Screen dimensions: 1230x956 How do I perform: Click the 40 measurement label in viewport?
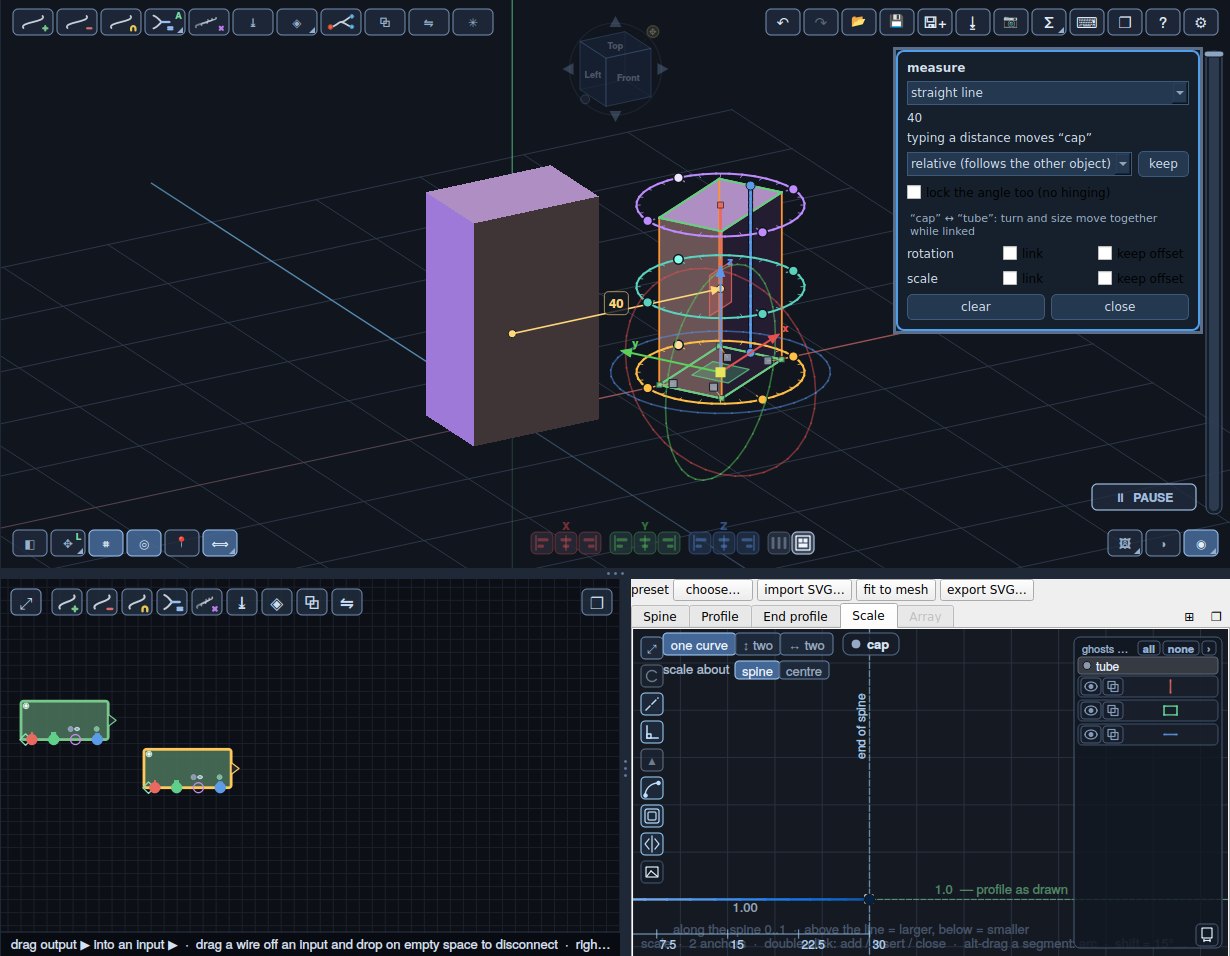616,303
